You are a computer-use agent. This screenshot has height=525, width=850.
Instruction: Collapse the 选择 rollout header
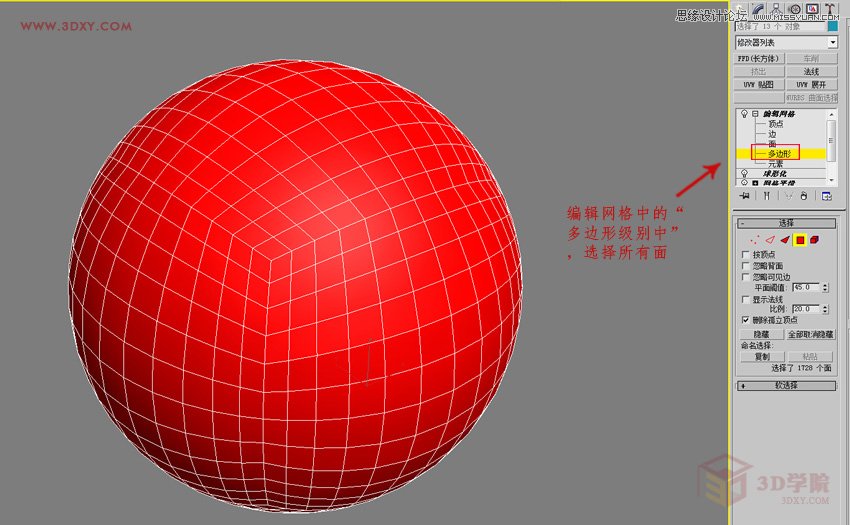coord(786,223)
